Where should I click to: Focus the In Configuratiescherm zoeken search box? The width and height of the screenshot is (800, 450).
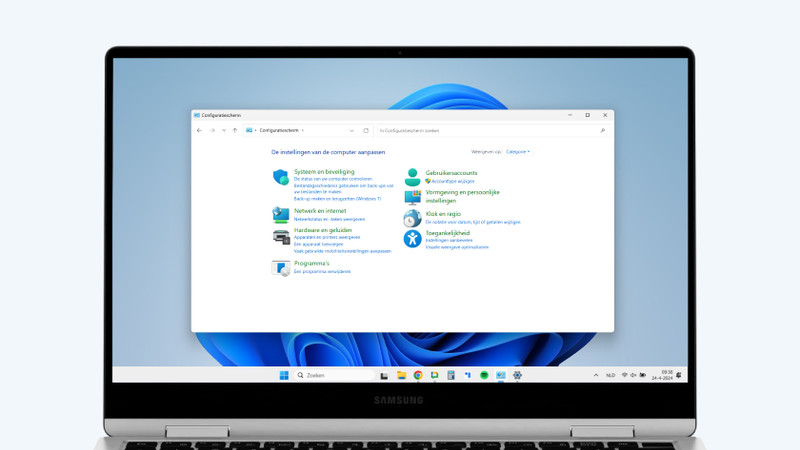(488, 130)
